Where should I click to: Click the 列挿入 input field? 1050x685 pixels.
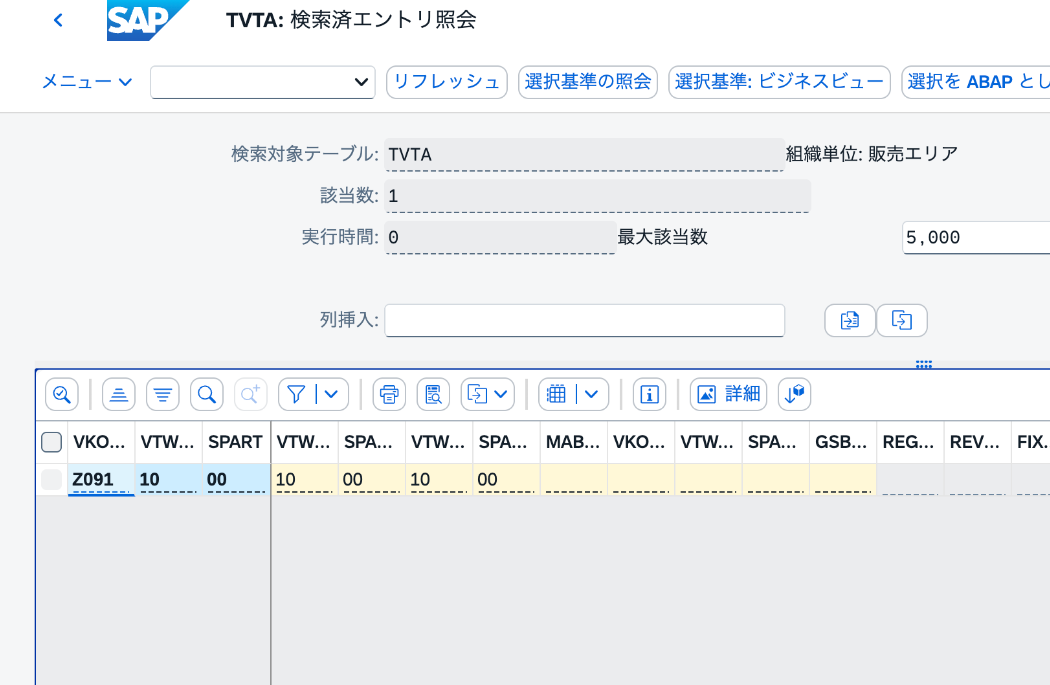tap(584, 320)
